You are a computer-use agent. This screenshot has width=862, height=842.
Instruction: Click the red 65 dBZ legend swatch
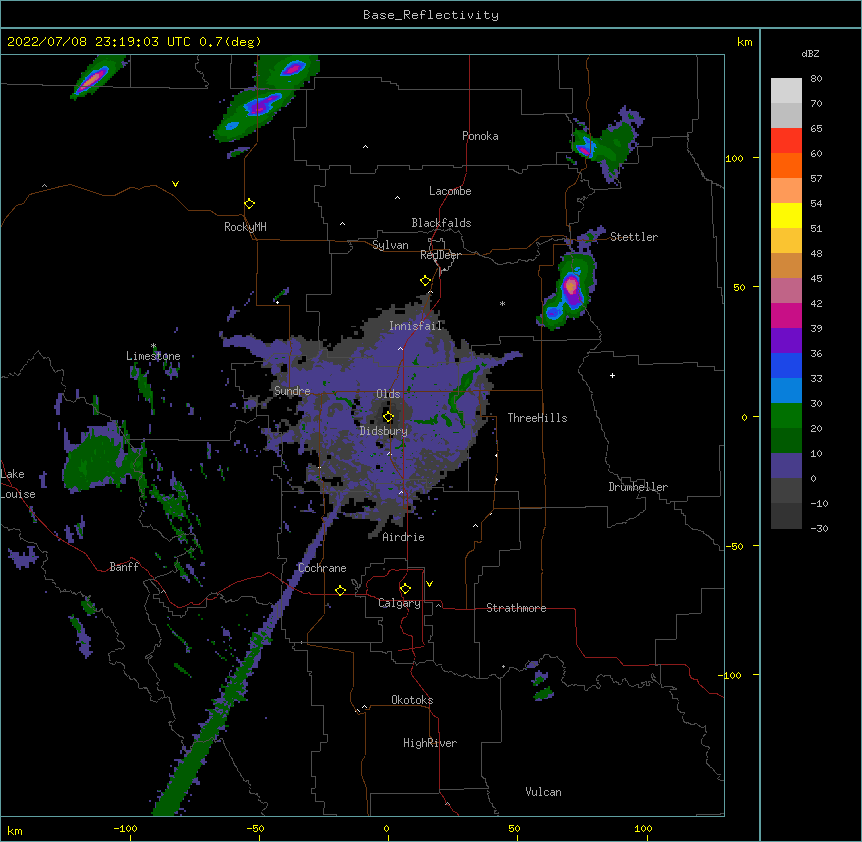coord(786,140)
